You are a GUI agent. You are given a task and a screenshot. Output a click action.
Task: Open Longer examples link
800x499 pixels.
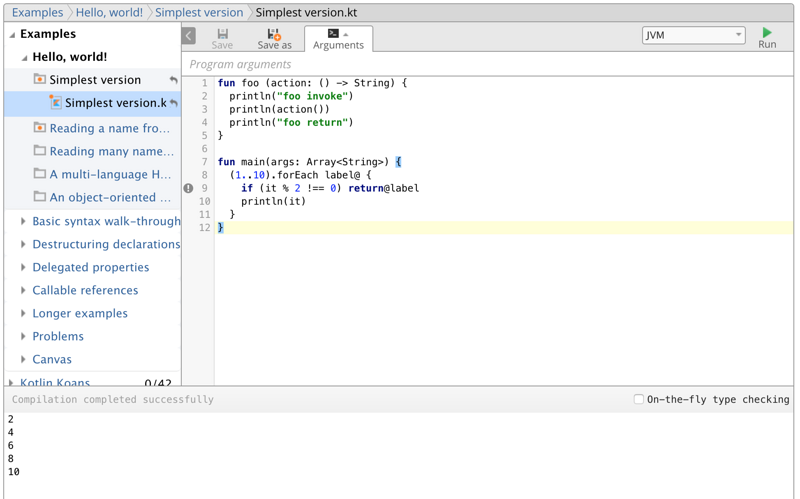[80, 313]
